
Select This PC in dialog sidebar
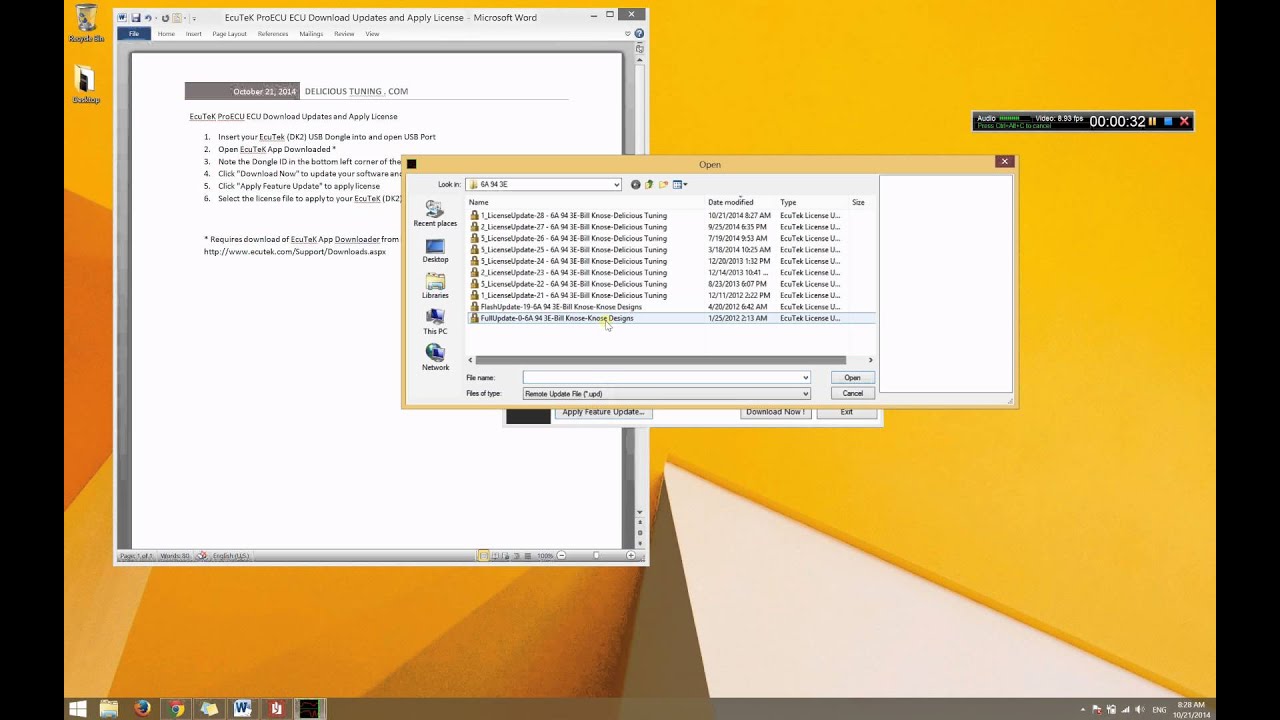point(435,322)
